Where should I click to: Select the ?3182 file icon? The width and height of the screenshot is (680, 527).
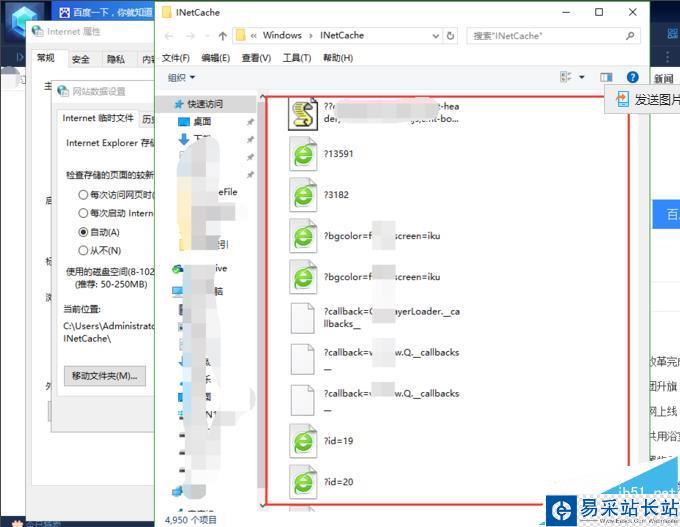(x=303, y=195)
